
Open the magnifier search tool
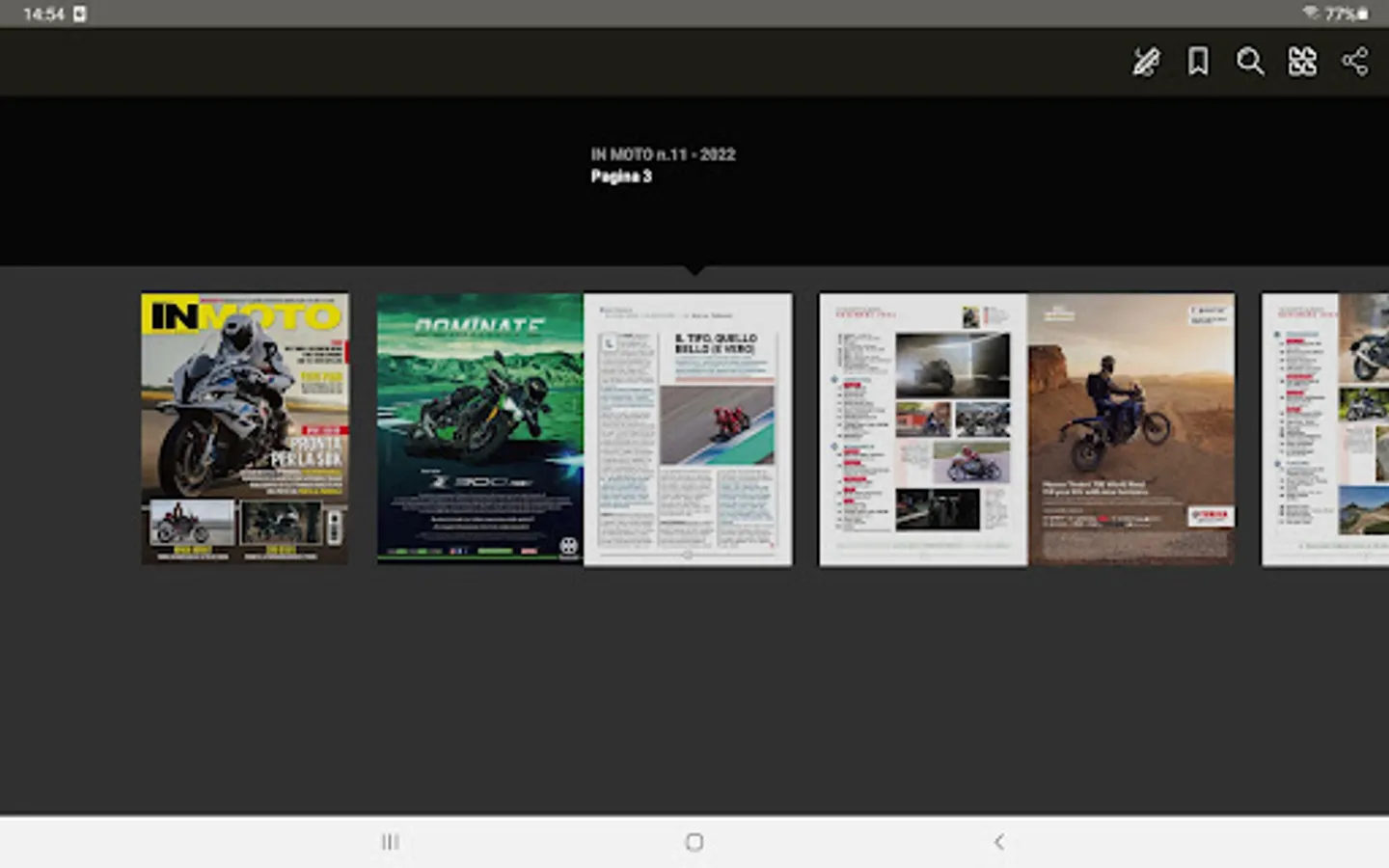pos(1250,62)
